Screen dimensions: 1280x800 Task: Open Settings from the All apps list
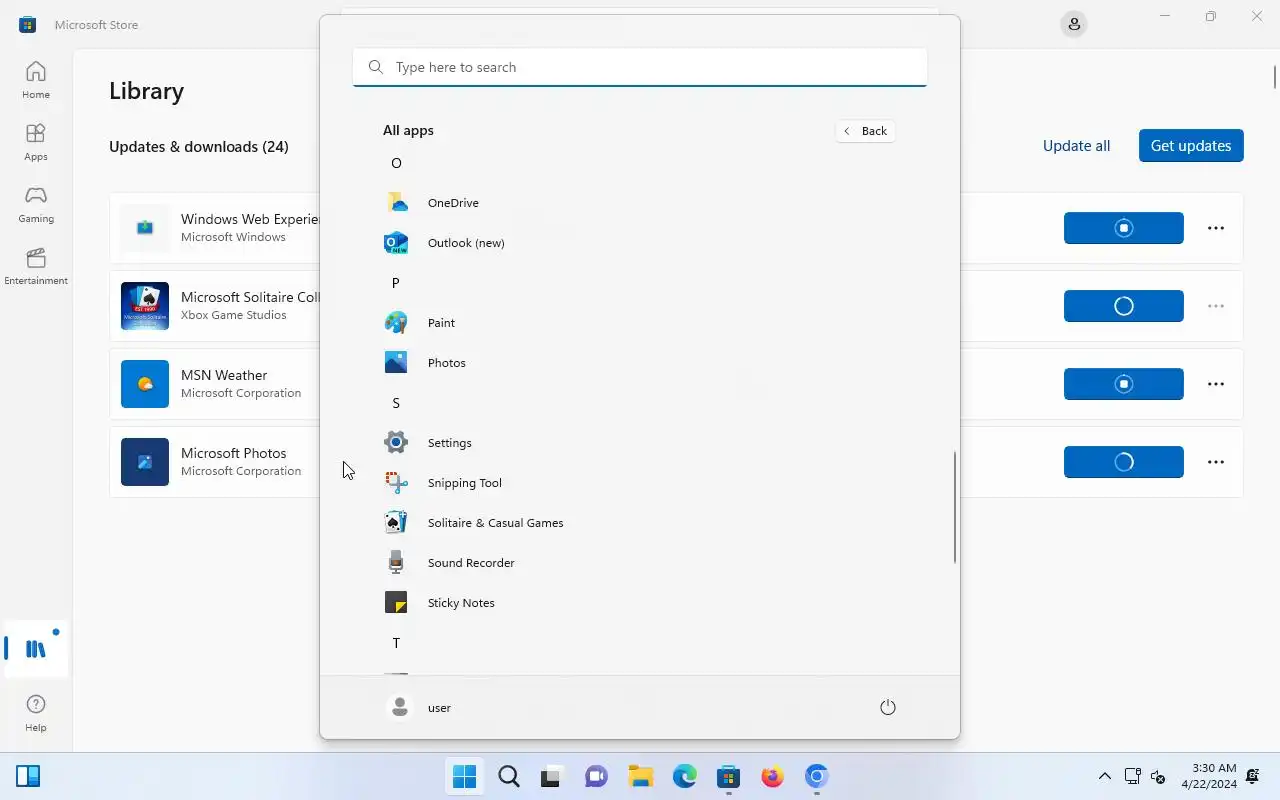(638, 443)
